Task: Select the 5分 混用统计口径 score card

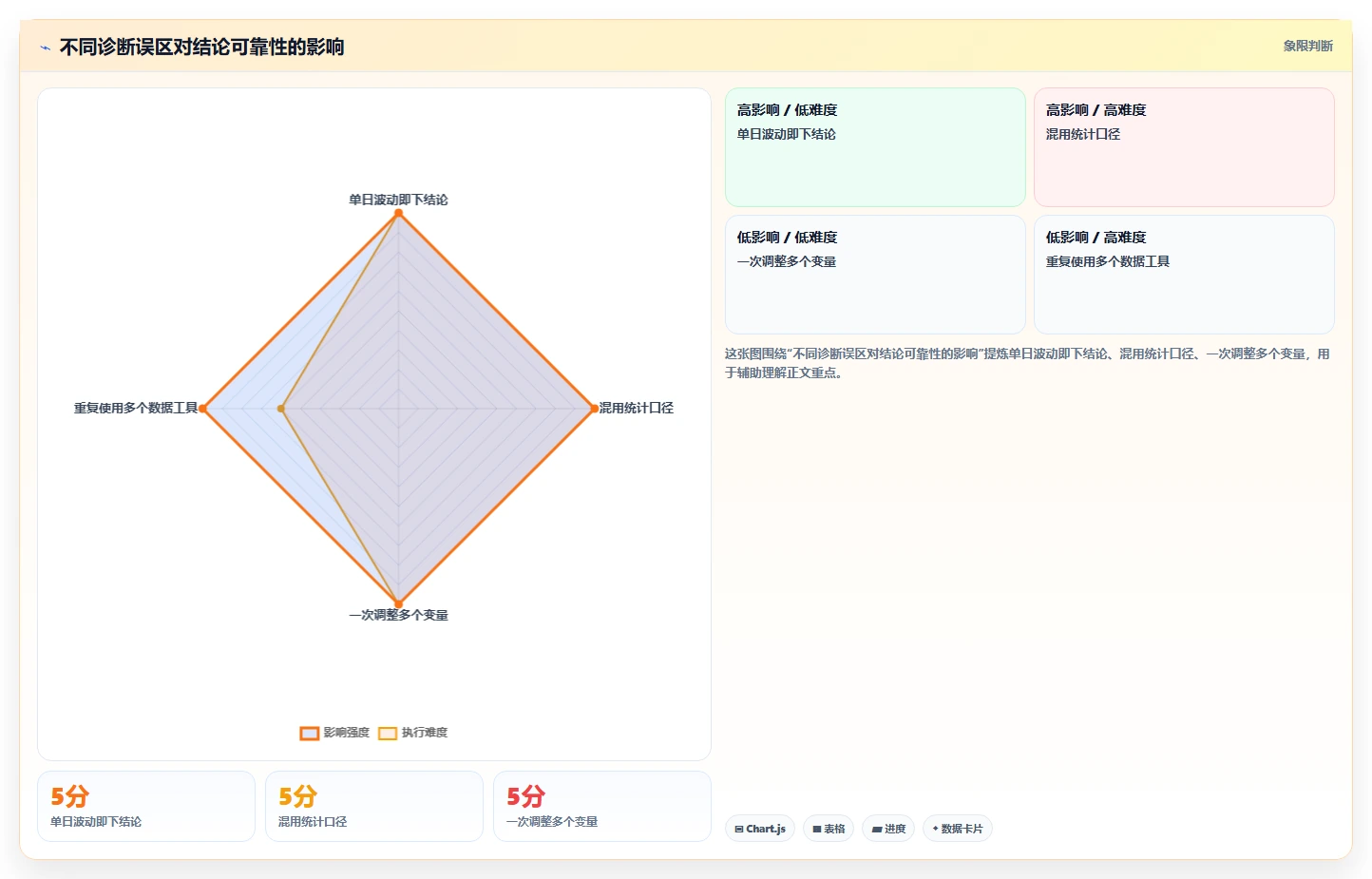Action: (x=374, y=806)
